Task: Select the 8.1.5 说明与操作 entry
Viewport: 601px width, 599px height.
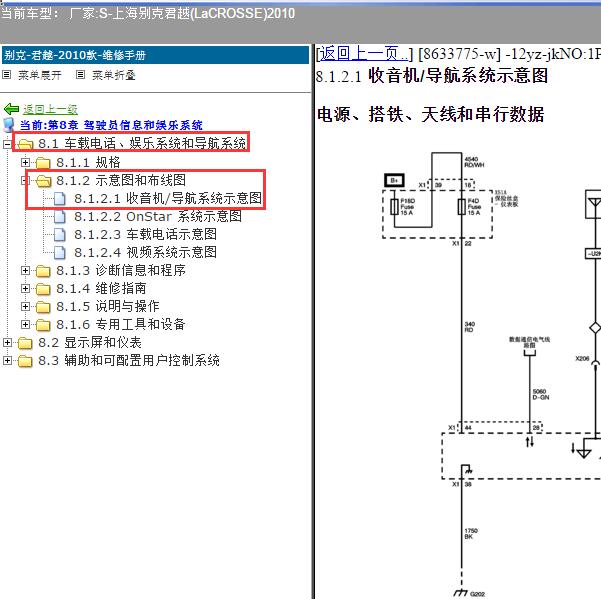Action: 108,307
